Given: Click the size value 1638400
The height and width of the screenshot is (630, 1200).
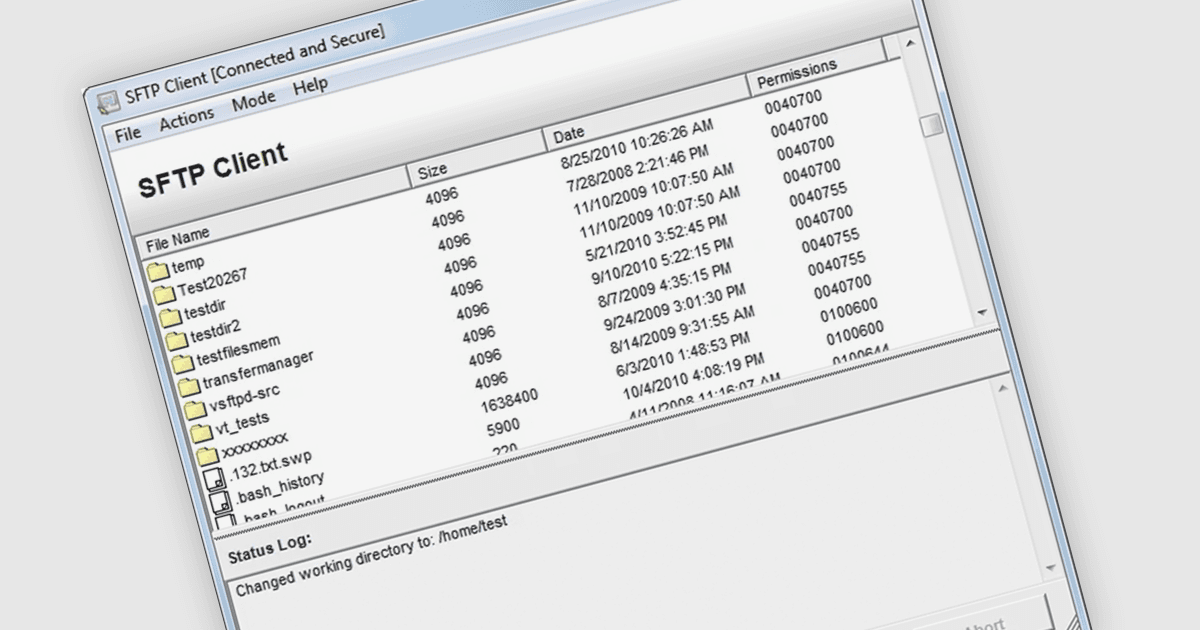Looking at the screenshot, I should (x=509, y=403).
